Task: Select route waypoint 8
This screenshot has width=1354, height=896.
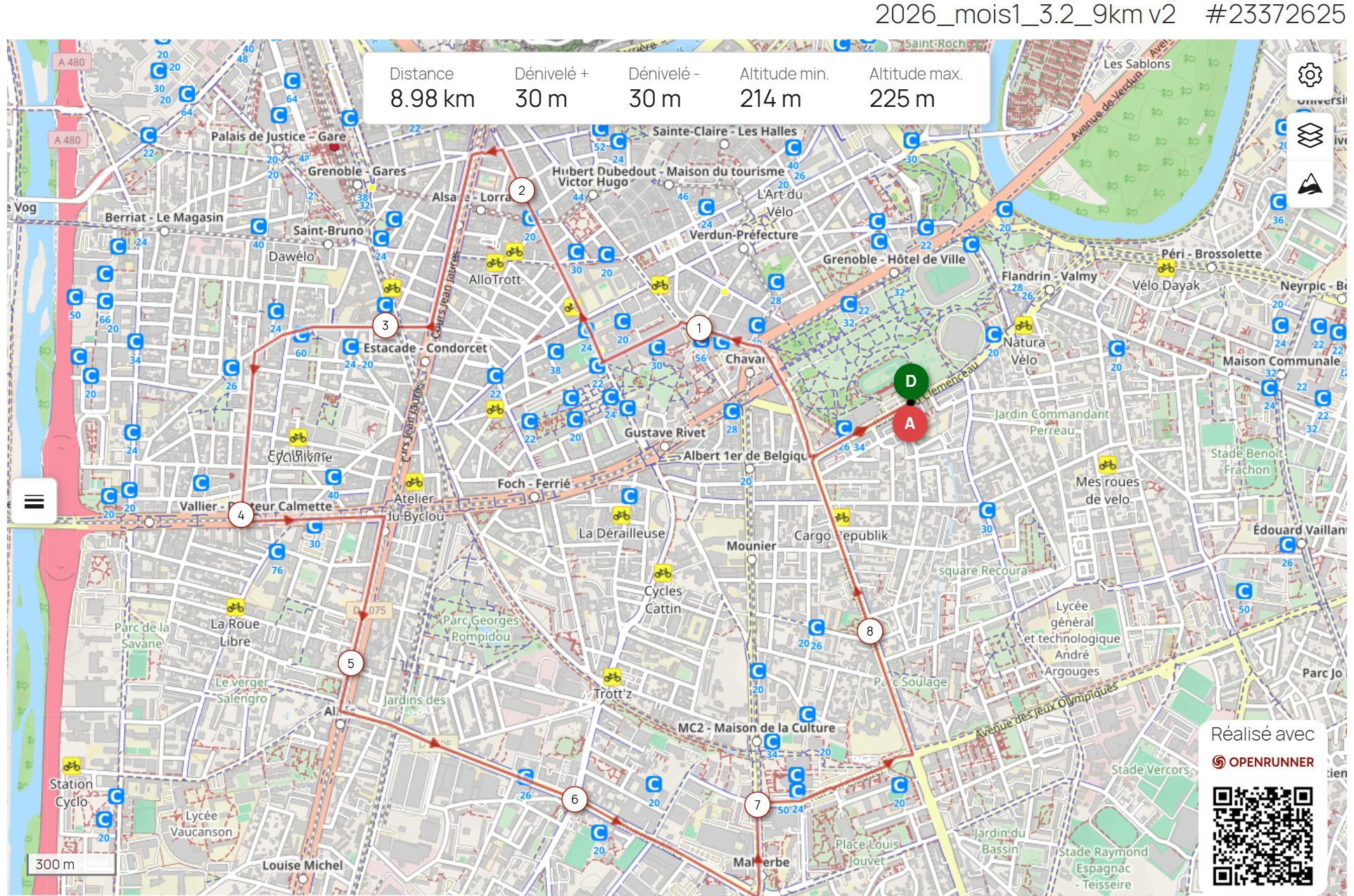Action: tap(869, 631)
